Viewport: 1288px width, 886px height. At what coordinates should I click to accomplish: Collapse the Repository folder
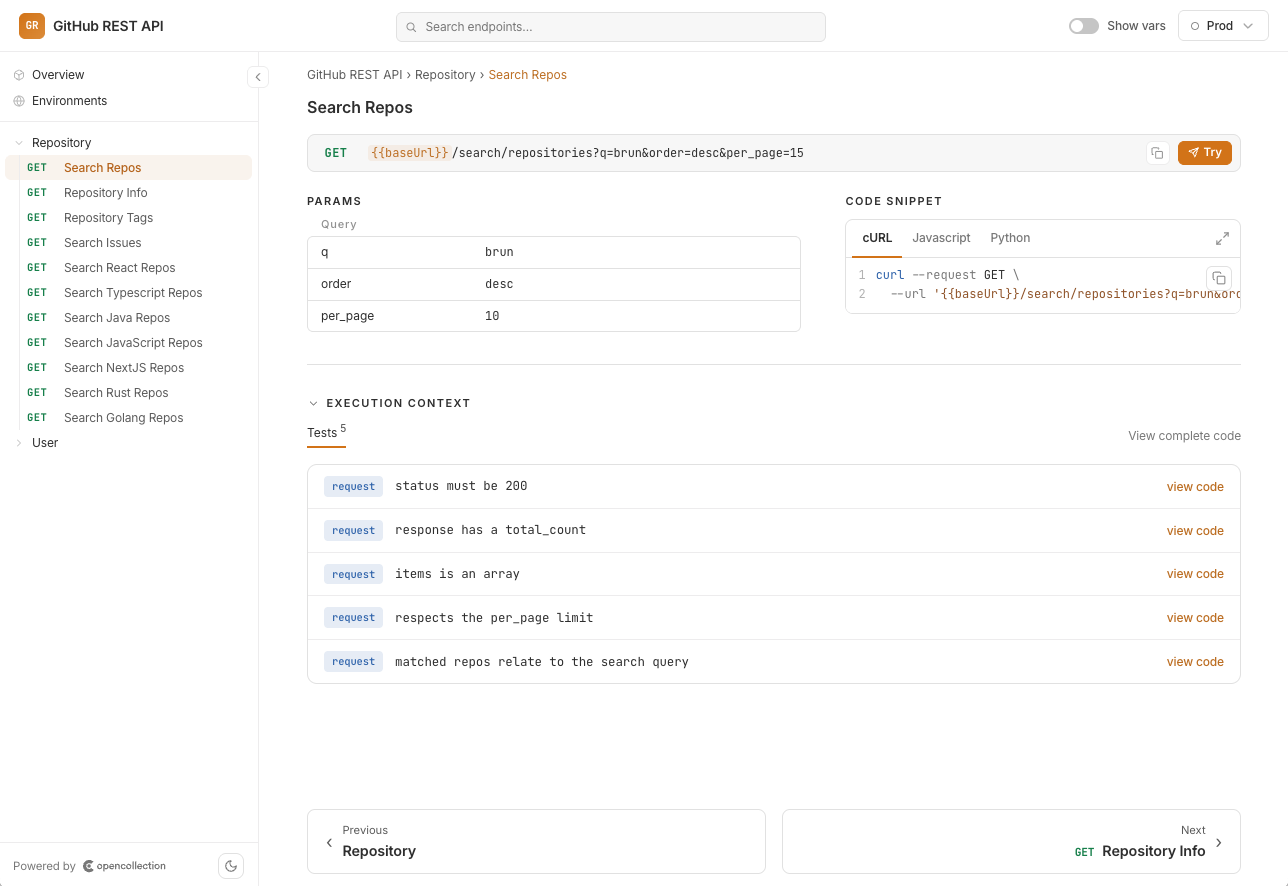point(19,143)
